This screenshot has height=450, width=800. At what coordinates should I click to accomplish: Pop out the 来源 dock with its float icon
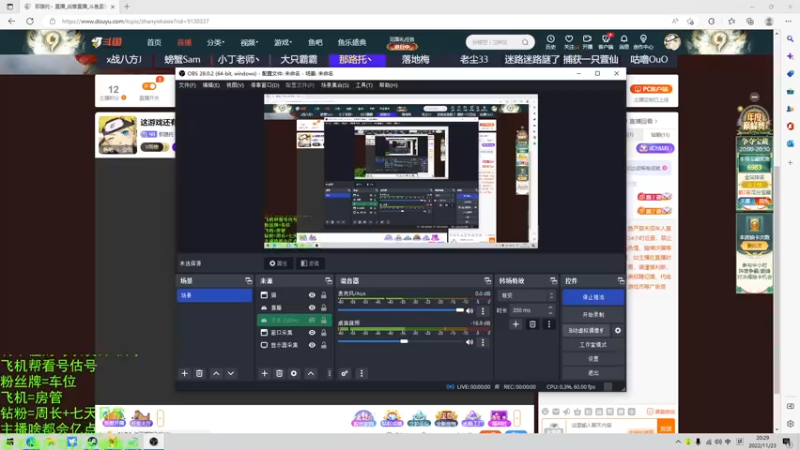[328, 281]
